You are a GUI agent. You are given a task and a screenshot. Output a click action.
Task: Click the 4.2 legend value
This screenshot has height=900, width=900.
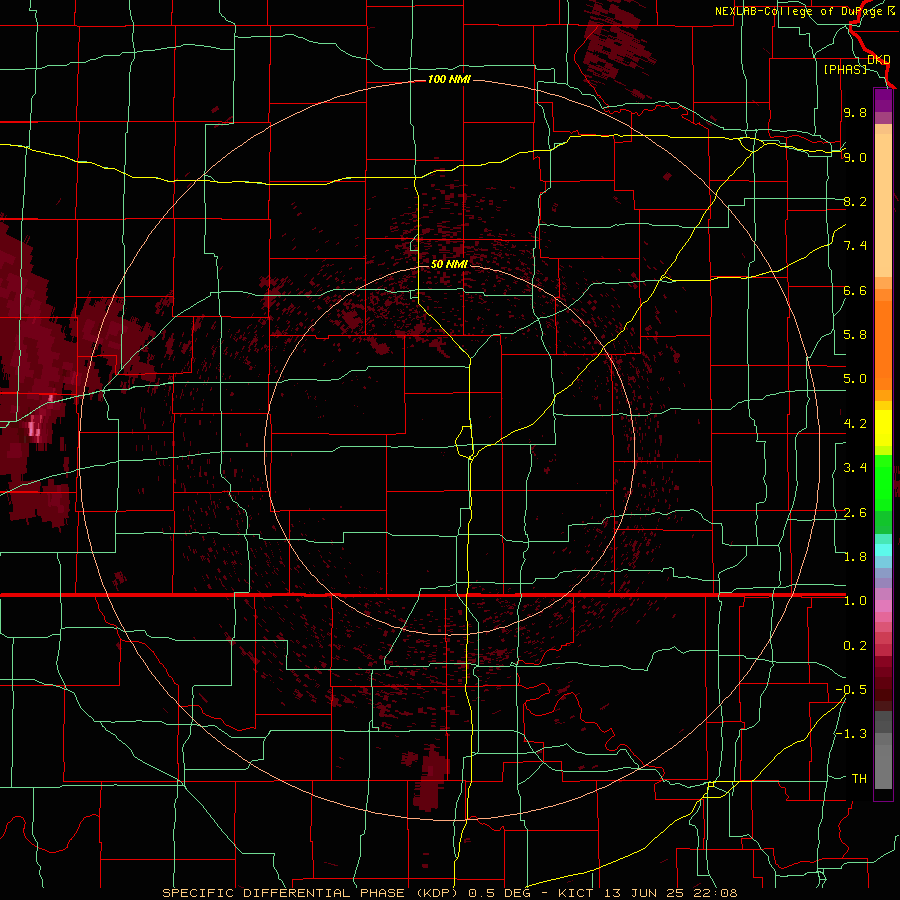(855, 424)
